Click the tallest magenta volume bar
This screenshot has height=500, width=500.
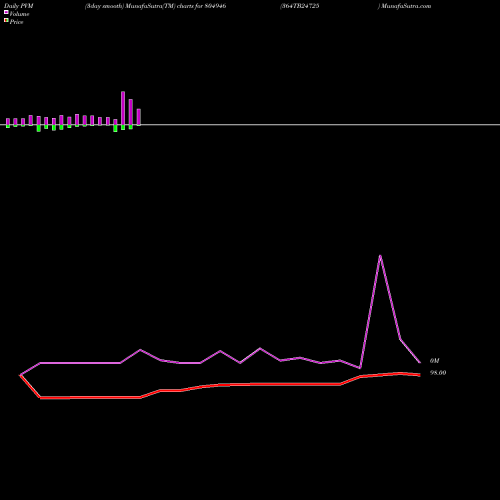click(x=123, y=108)
